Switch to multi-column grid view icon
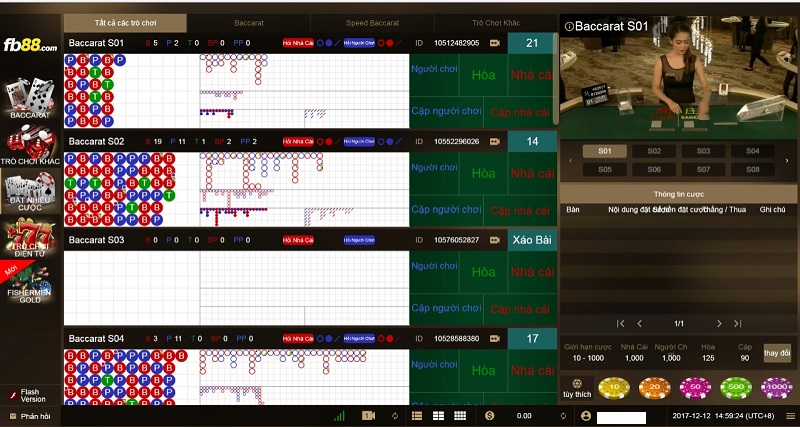 (x=460, y=415)
